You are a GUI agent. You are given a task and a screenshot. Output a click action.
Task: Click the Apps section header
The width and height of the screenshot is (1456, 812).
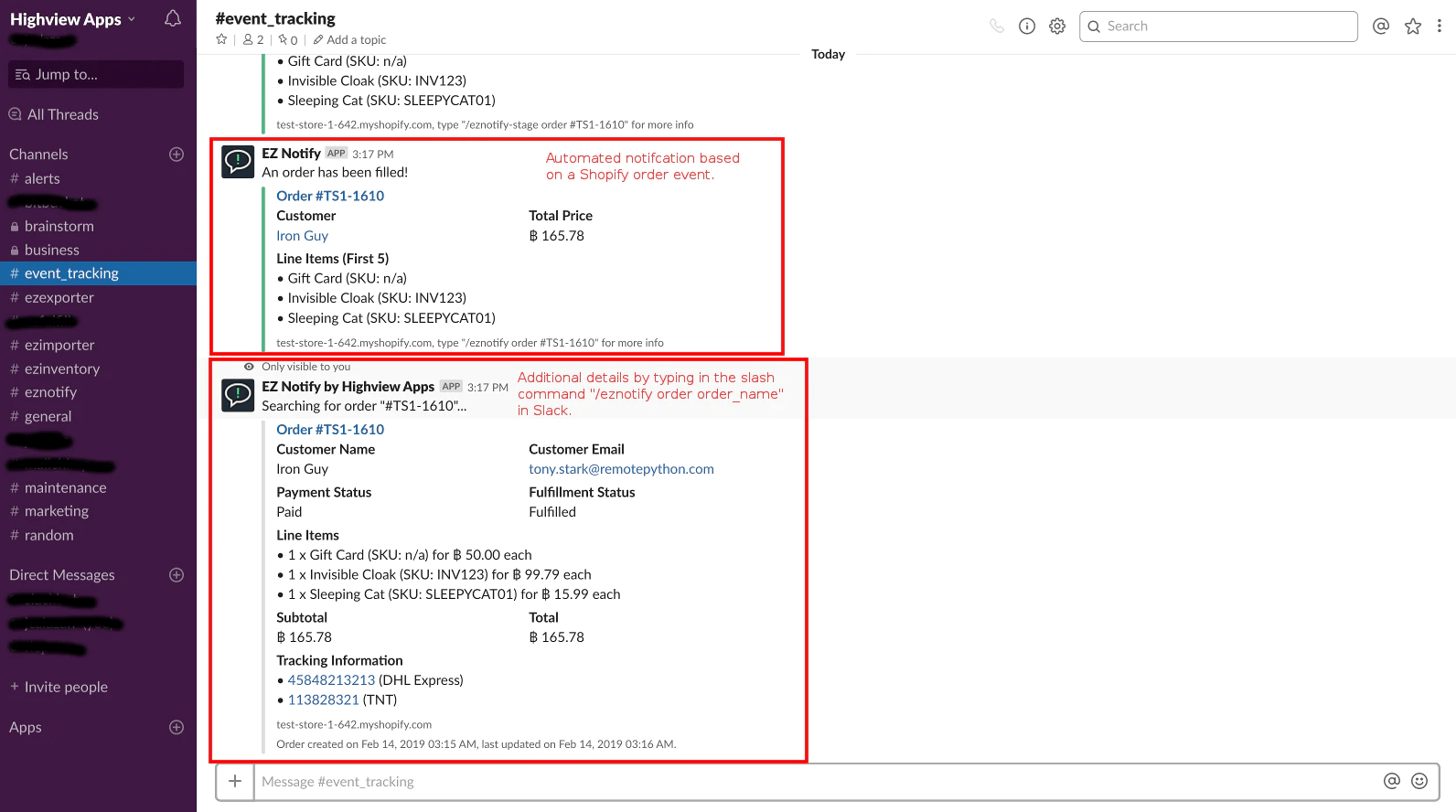26,727
